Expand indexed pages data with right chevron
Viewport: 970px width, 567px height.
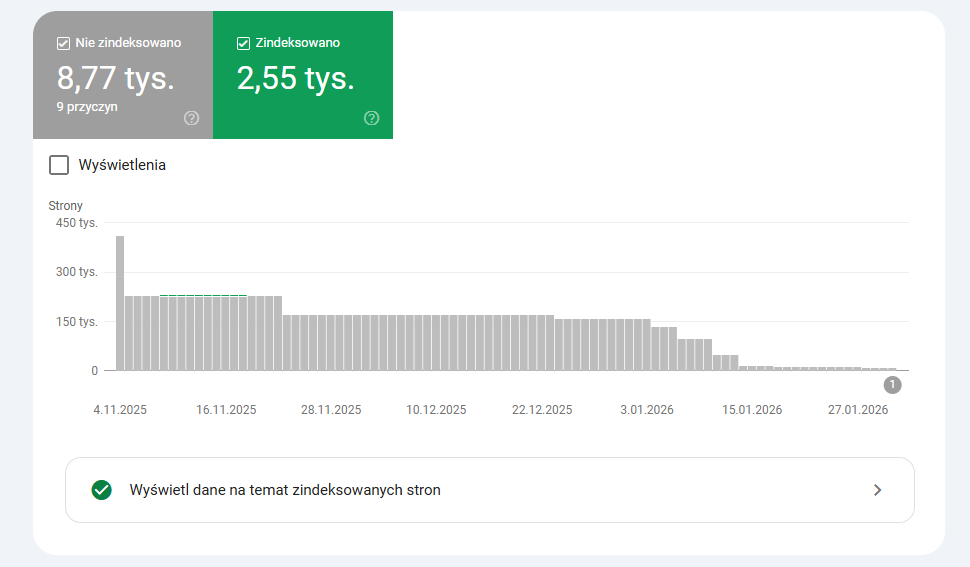tap(877, 490)
